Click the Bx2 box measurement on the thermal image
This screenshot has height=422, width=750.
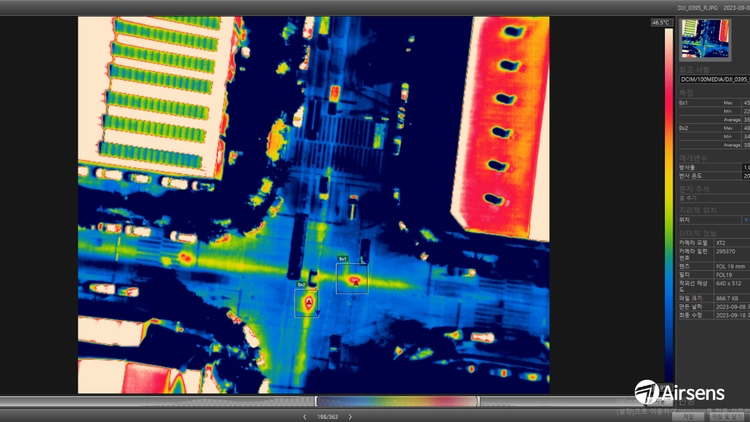(306, 303)
